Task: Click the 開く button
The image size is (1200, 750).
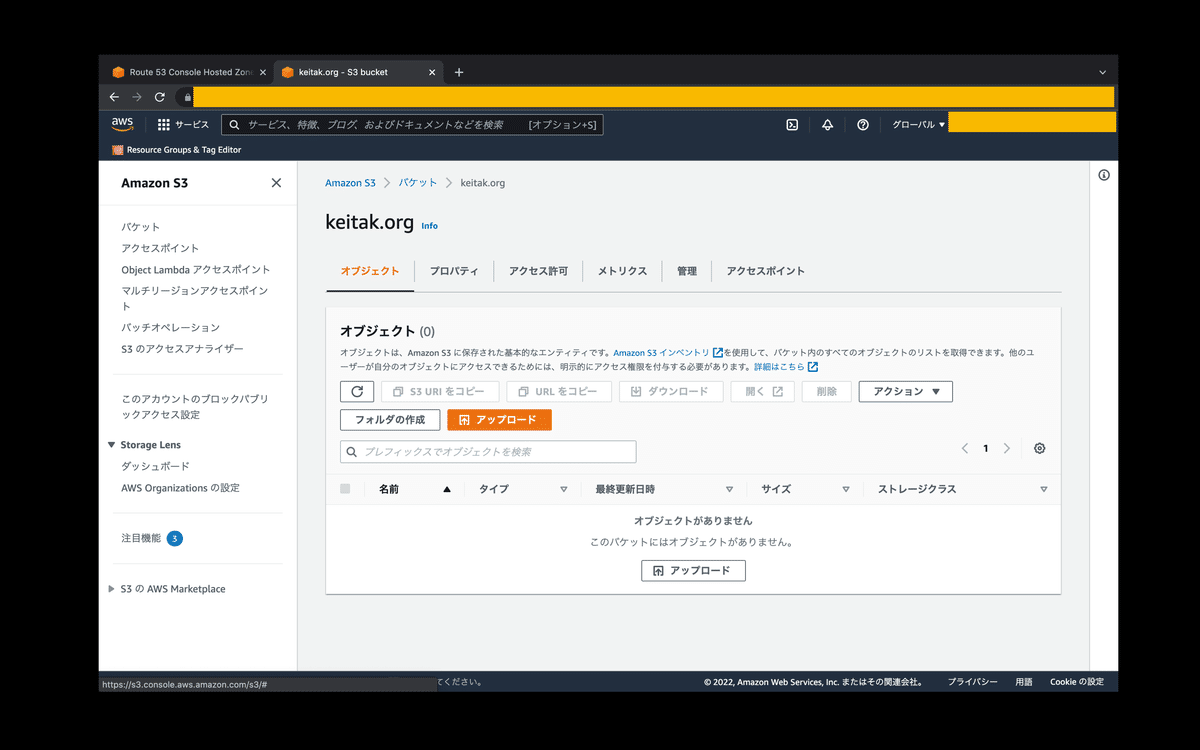Action: pyautogui.click(x=763, y=392)
